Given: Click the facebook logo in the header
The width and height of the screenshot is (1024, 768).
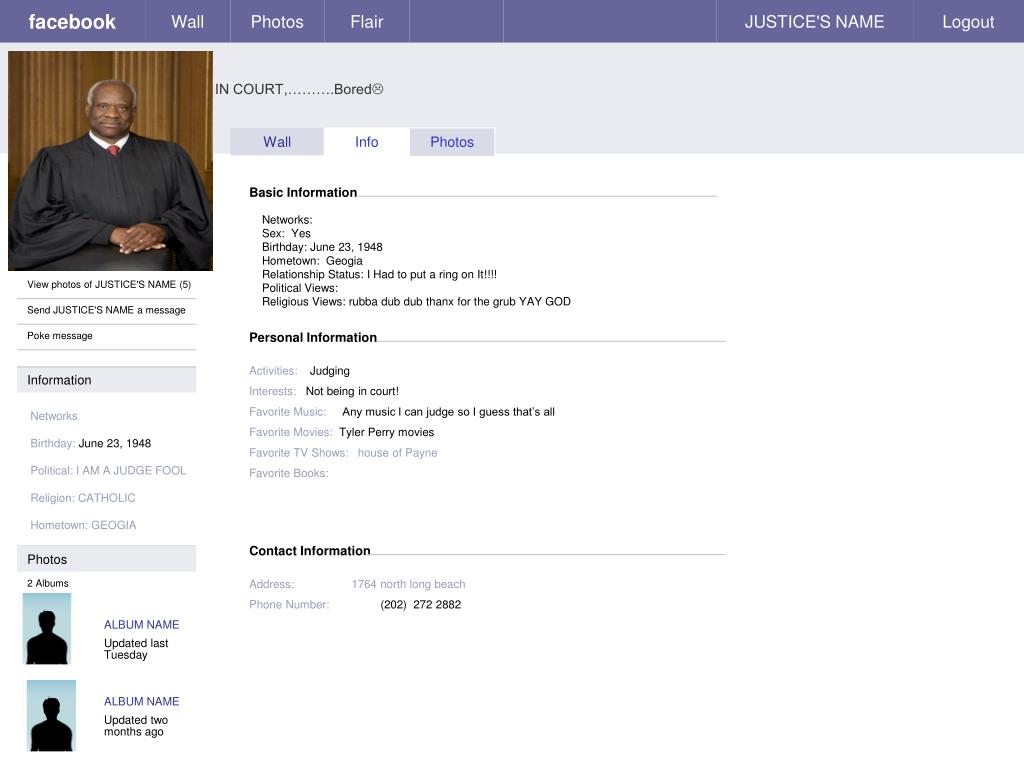Looking at the screenshot, I should (x=72, y=22).
